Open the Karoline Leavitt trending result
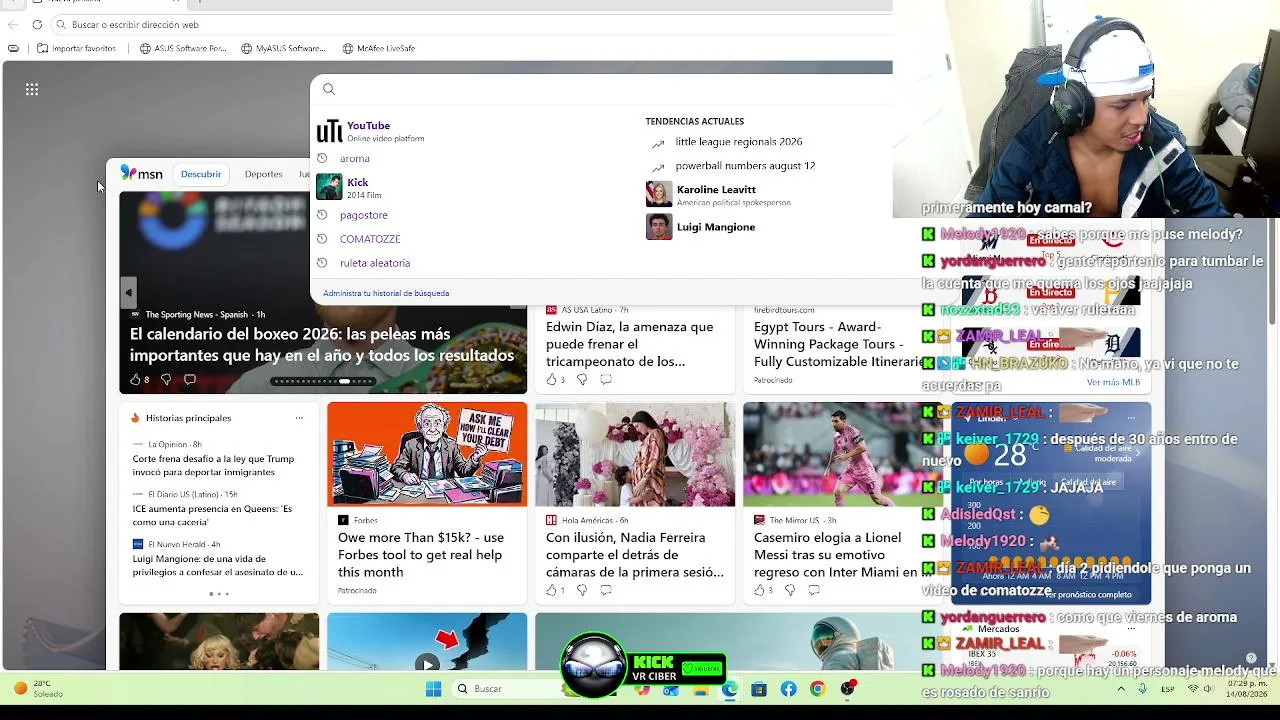Screen dimensions: 1280x720 pos(716,194)
